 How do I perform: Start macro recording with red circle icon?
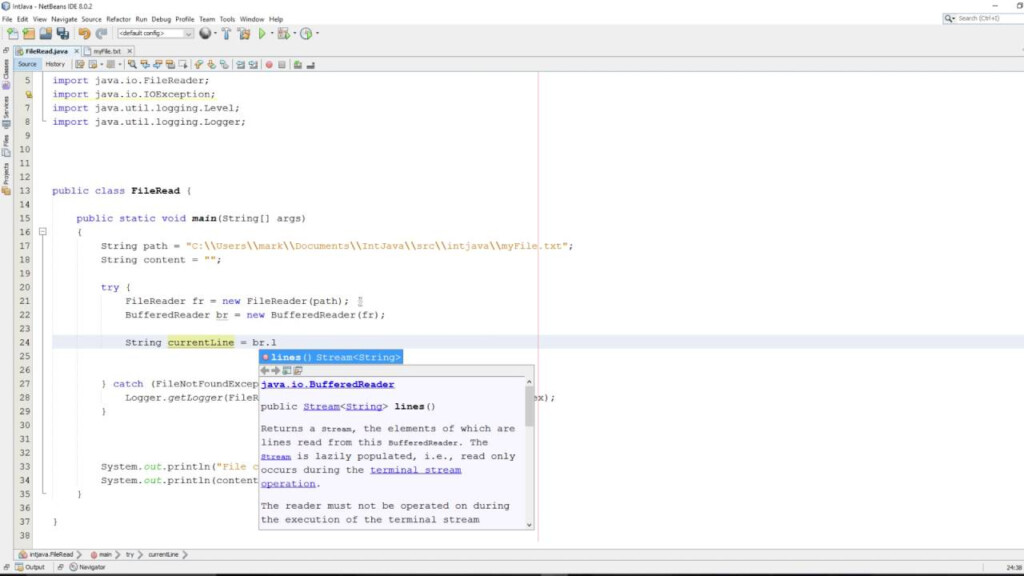pyautogui.click(x=268, y=65)
